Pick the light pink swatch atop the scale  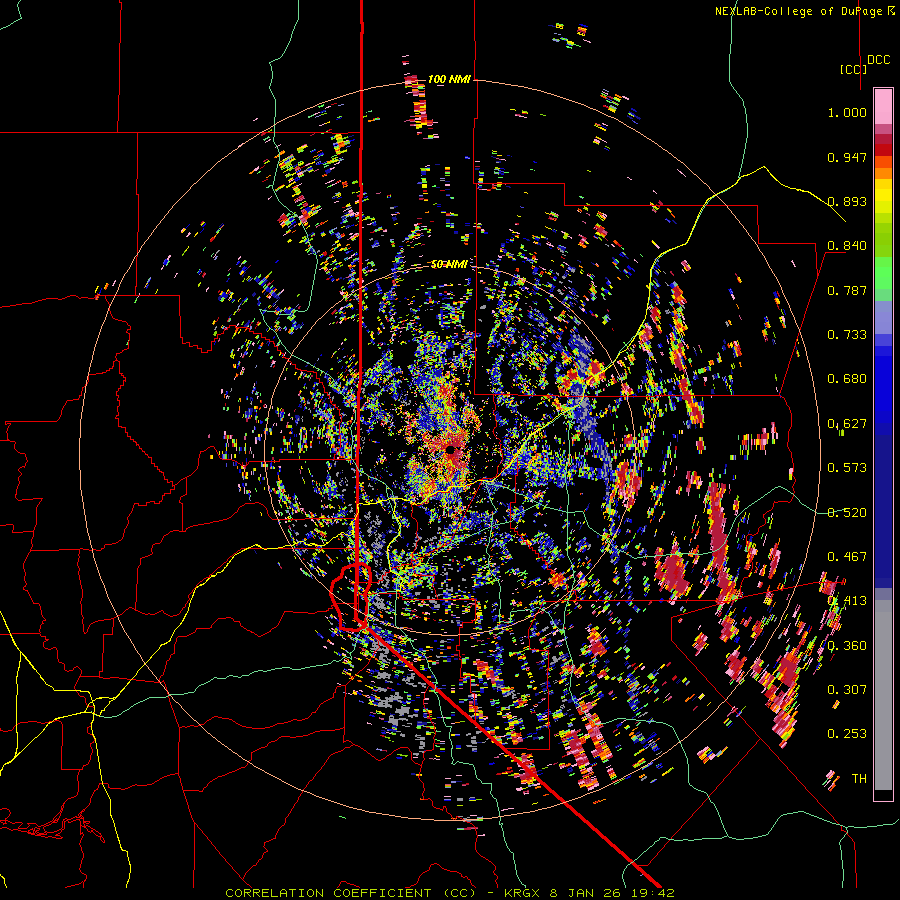883,106
